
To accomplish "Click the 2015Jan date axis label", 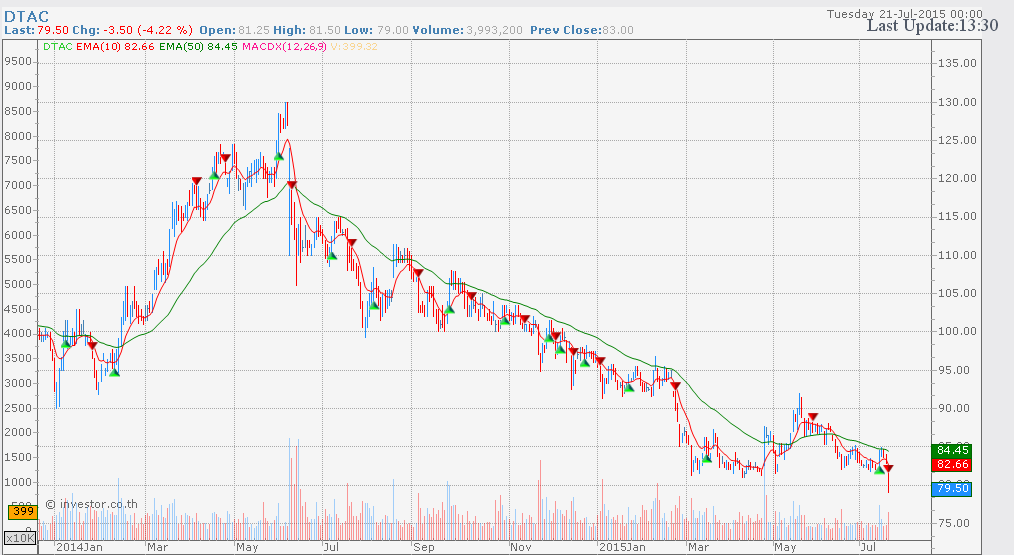I will click(622, 547).
